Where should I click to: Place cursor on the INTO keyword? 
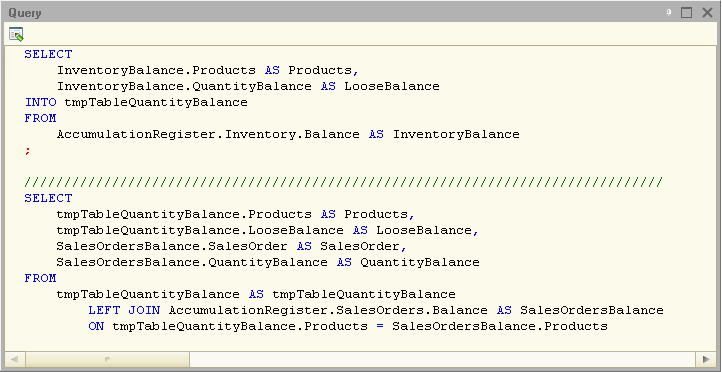coord(41,102)
